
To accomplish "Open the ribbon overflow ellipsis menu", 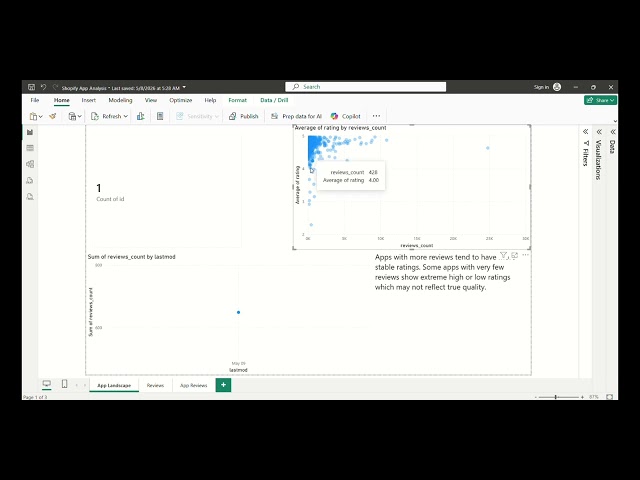I will [x=376, y=116].
